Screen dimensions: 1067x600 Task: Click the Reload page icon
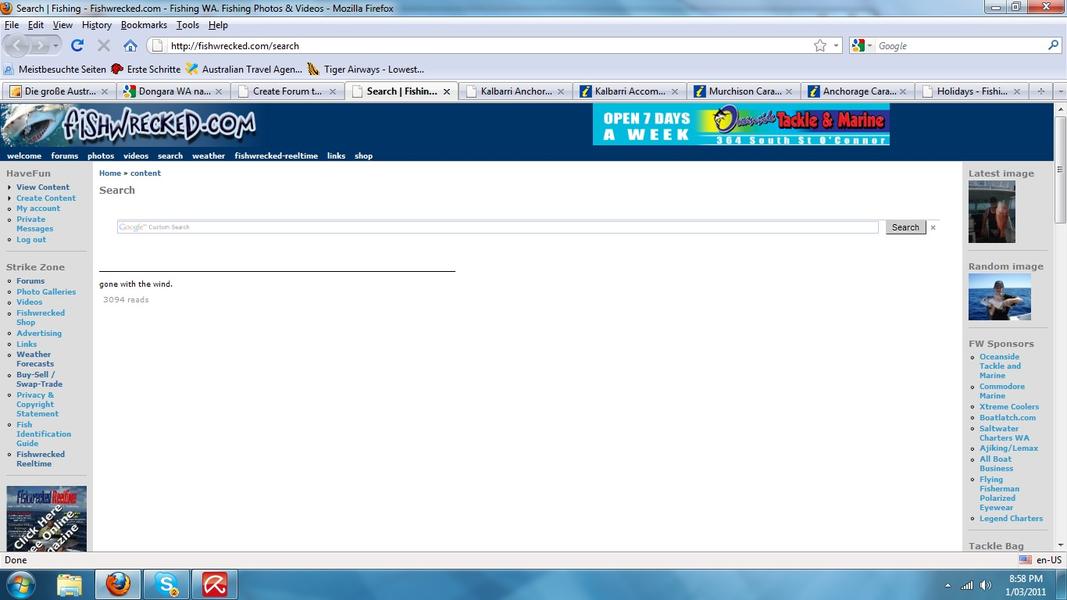click(77, 46)
